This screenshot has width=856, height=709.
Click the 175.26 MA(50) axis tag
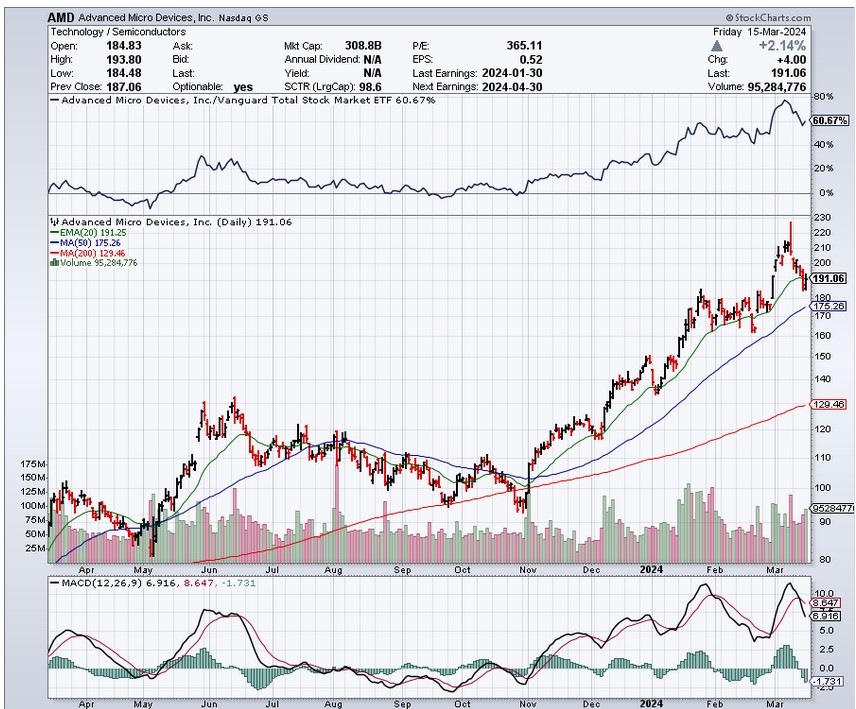829,306
